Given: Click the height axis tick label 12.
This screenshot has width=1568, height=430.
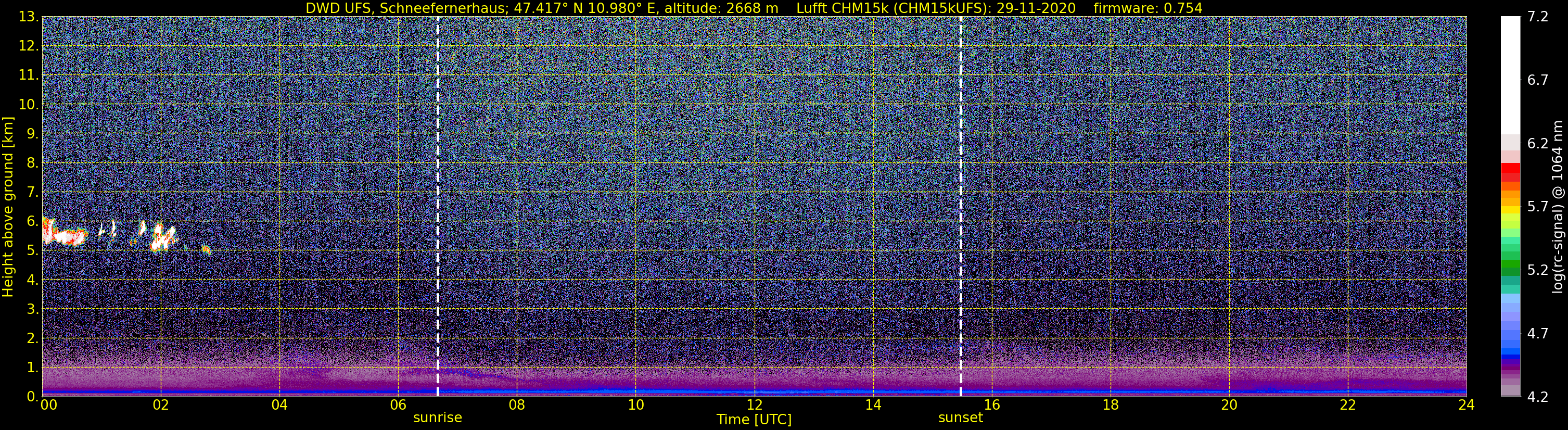Looking at the screenshot, I should tap(28, 46).
